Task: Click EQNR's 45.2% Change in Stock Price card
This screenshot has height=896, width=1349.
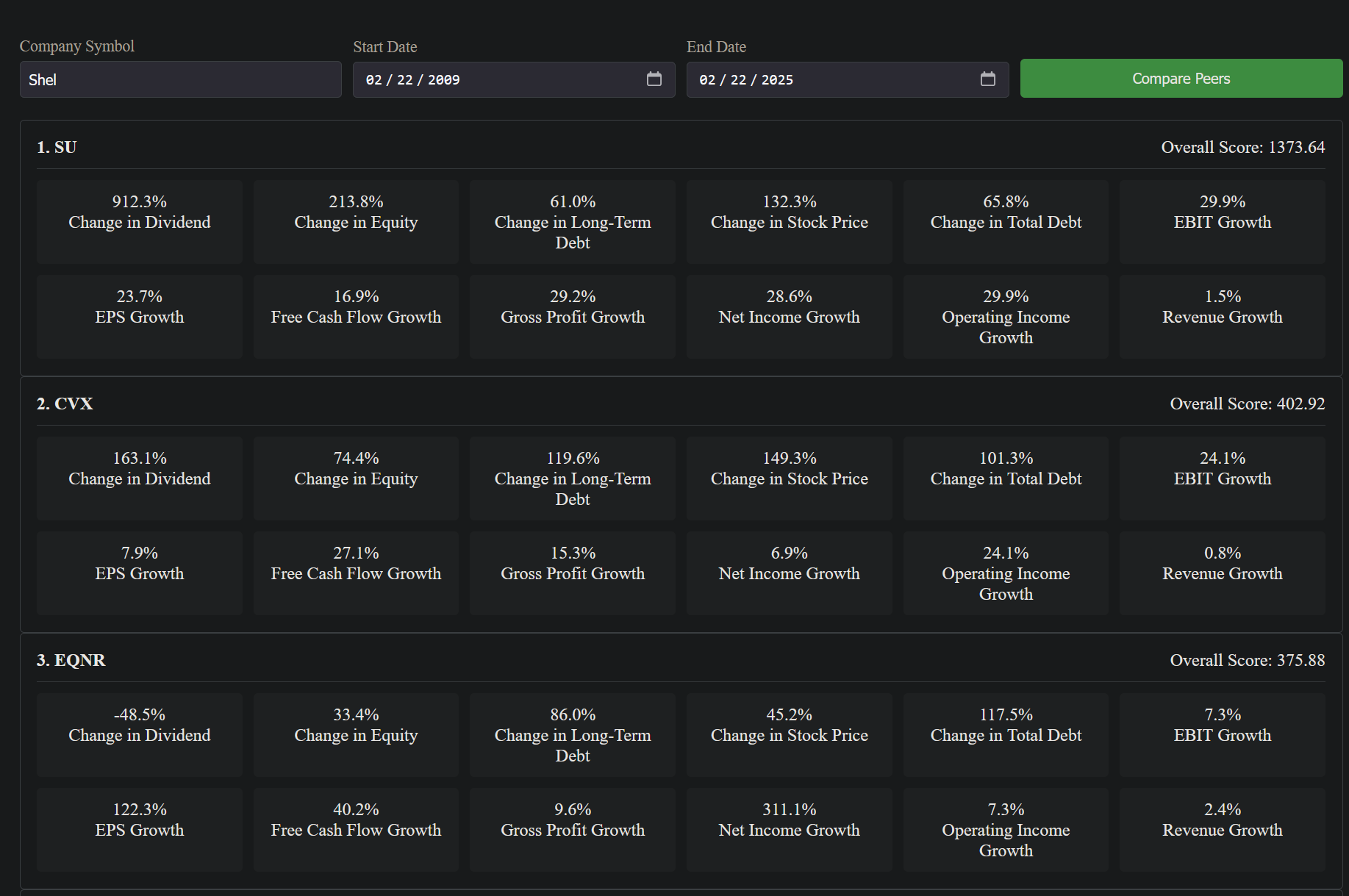Action: (x=790, y=735)
